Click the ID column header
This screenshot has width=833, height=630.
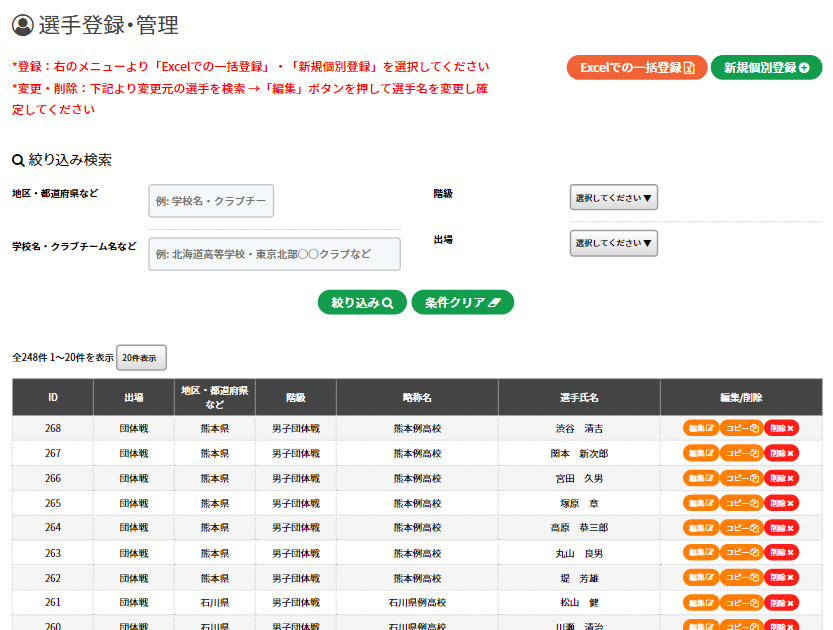(52, 397)
